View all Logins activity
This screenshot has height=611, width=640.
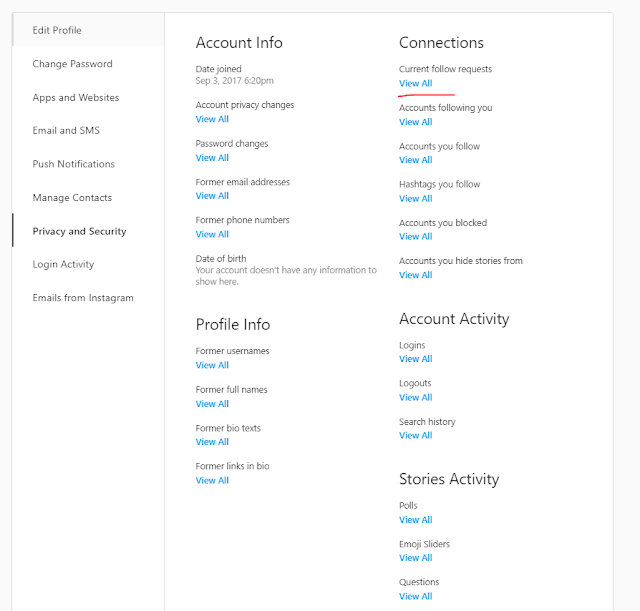[x=415, y=359]
